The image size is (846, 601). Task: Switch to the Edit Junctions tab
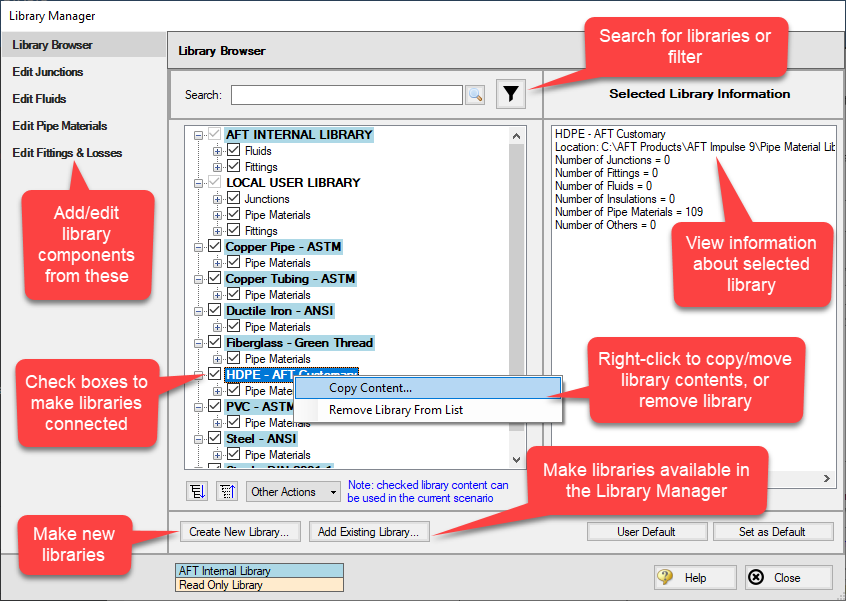coord(48,72)
